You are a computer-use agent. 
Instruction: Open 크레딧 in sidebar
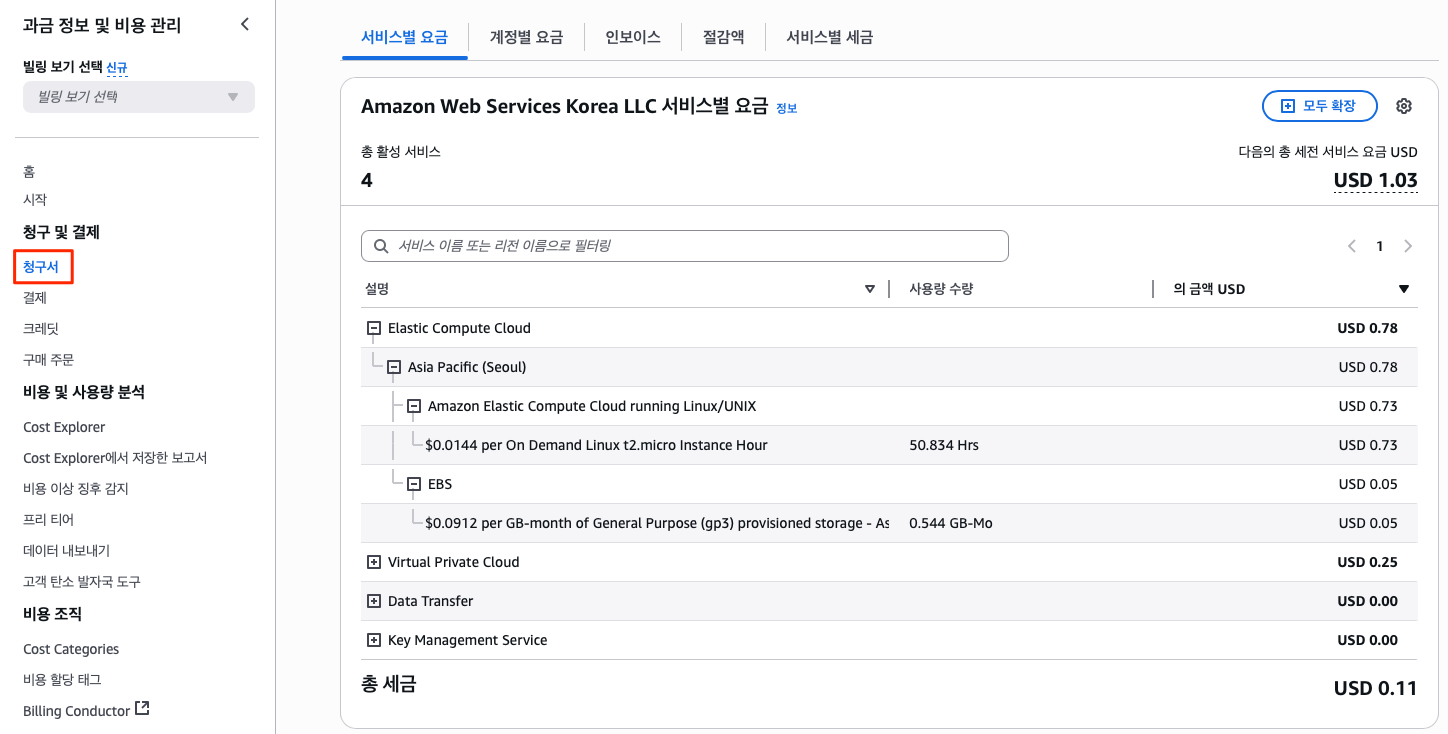tap(41, 329)
